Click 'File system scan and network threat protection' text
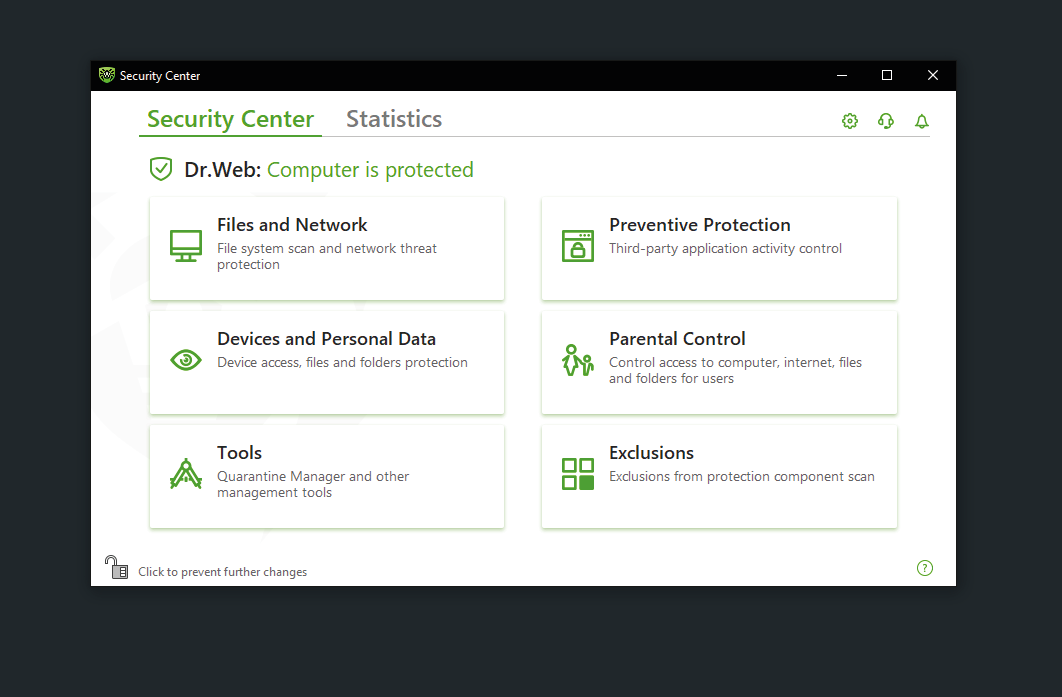This screenshot has height=697, width=1062. 326,256
